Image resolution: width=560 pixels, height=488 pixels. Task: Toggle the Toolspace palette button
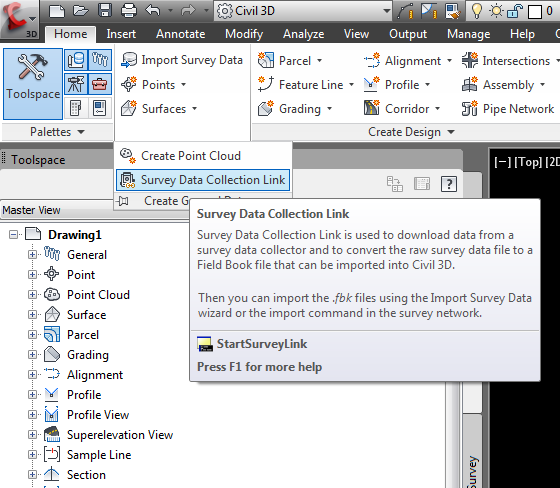(x=33, y=84)
